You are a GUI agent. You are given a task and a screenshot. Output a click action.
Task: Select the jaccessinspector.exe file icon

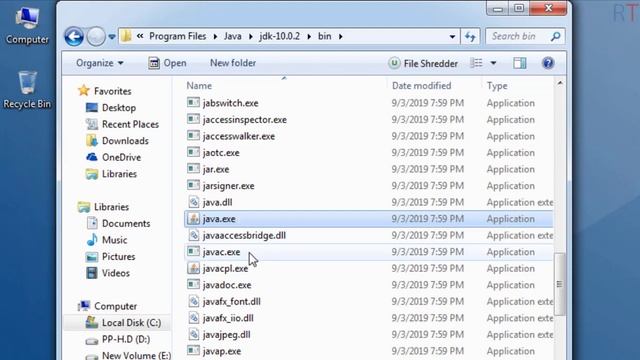coord(193,119)
